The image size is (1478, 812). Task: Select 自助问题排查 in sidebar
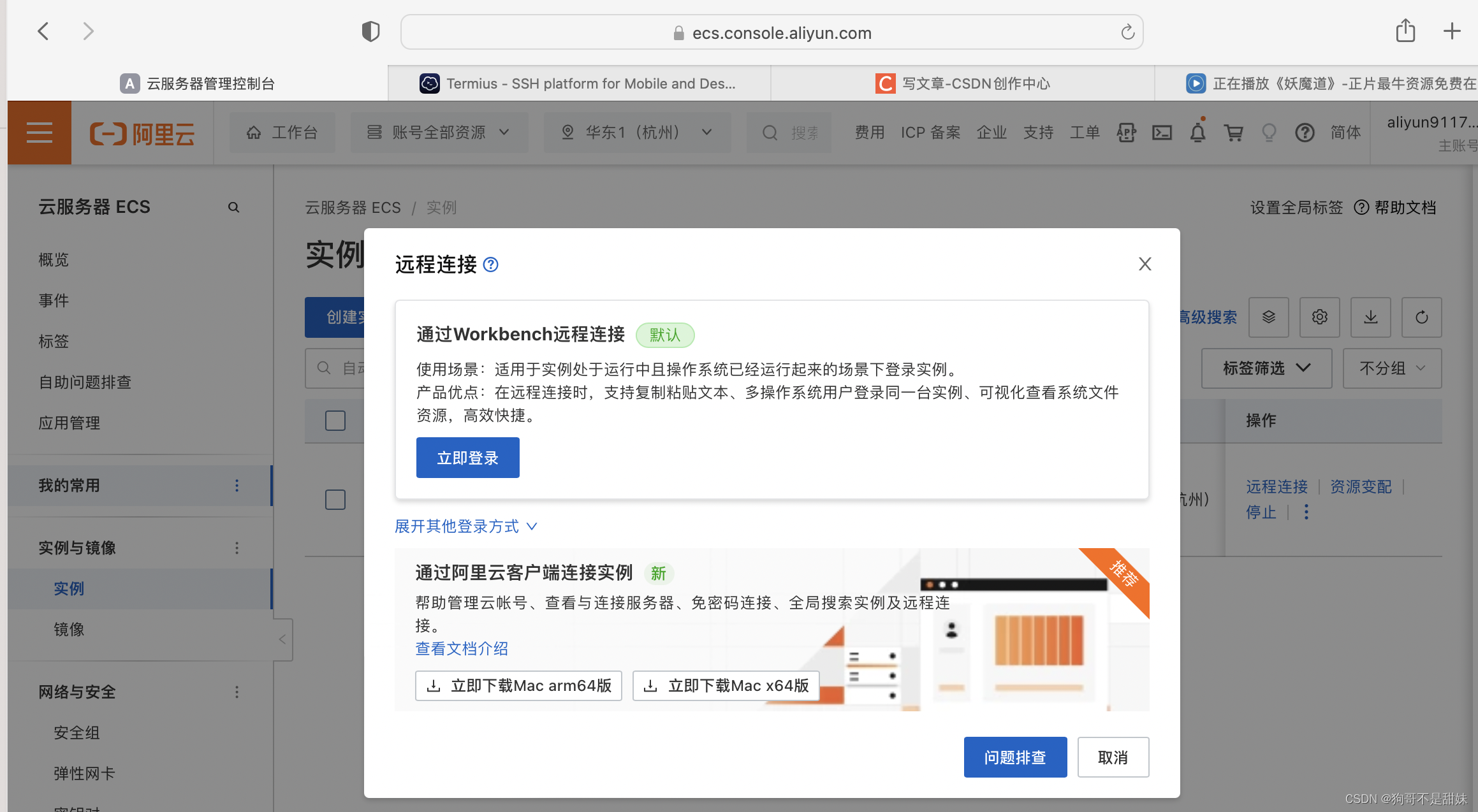85,382
